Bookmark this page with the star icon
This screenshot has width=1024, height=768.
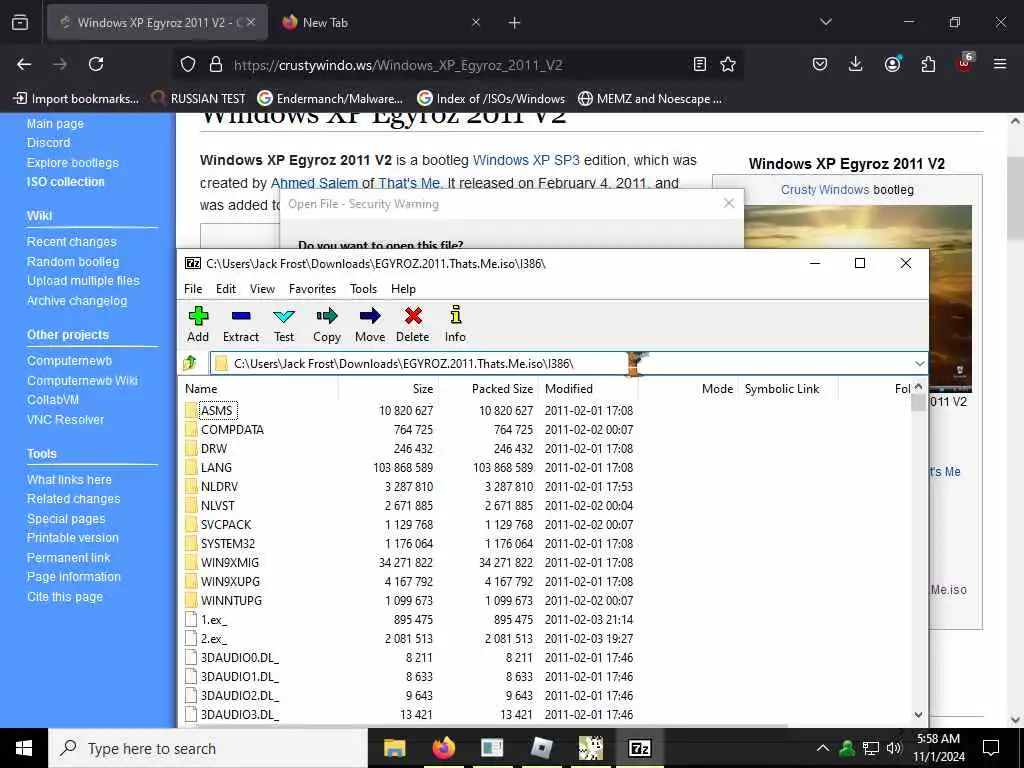728,64
